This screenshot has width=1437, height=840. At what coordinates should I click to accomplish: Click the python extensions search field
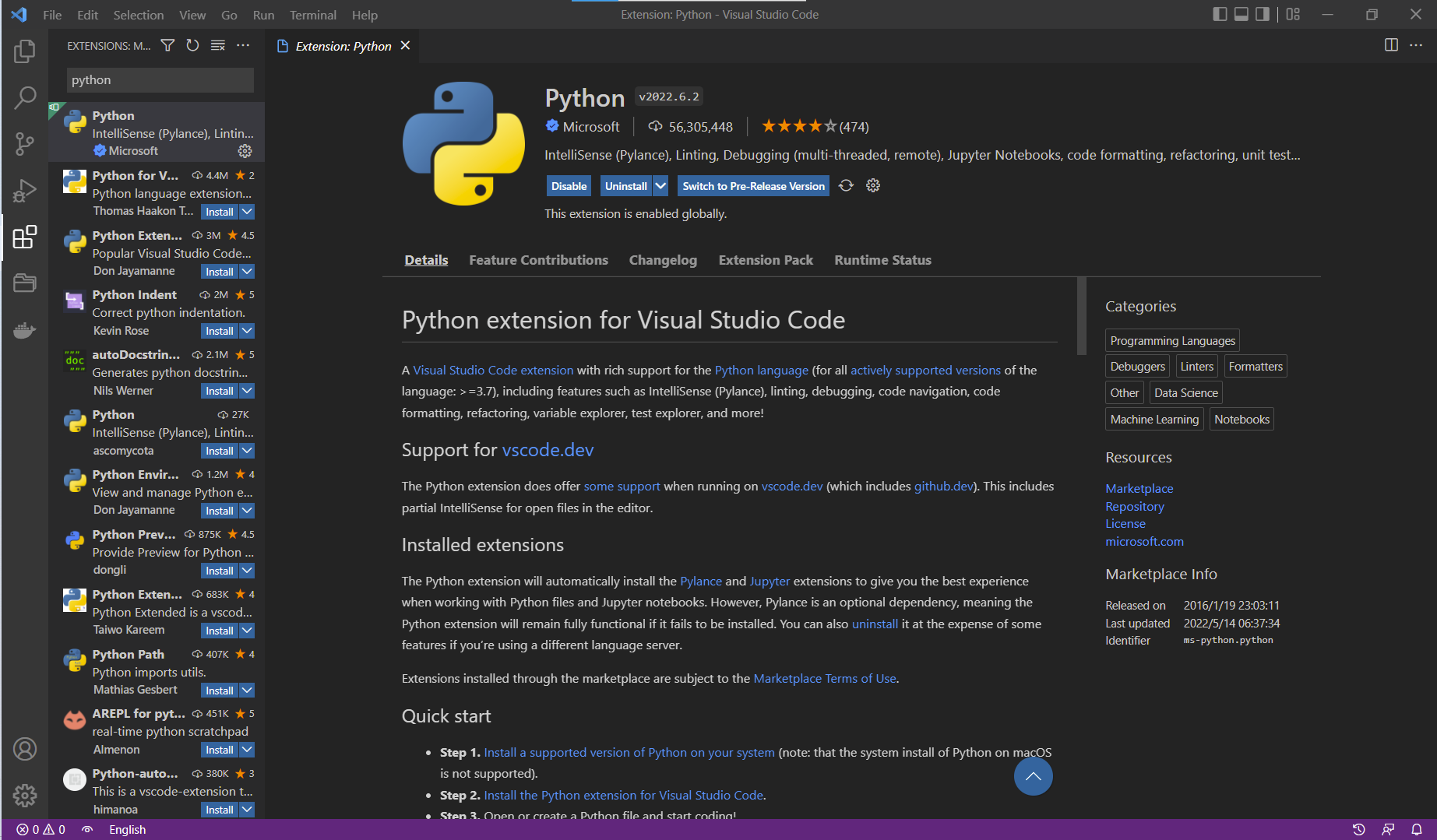[159, 79]
